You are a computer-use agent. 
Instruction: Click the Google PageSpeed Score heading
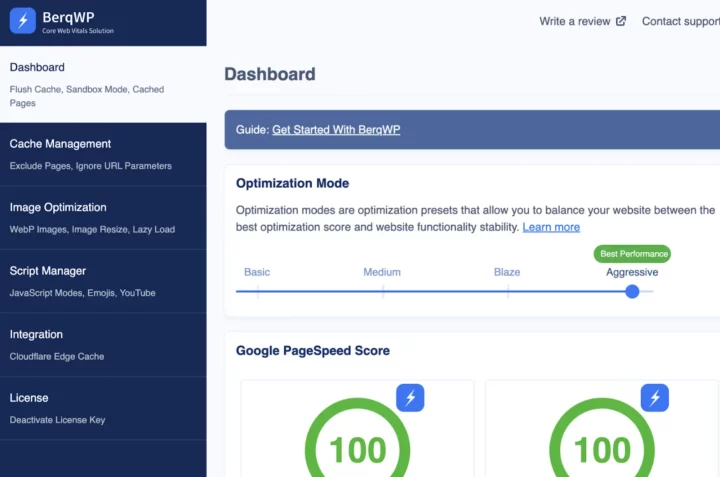(x=313, y=351)
